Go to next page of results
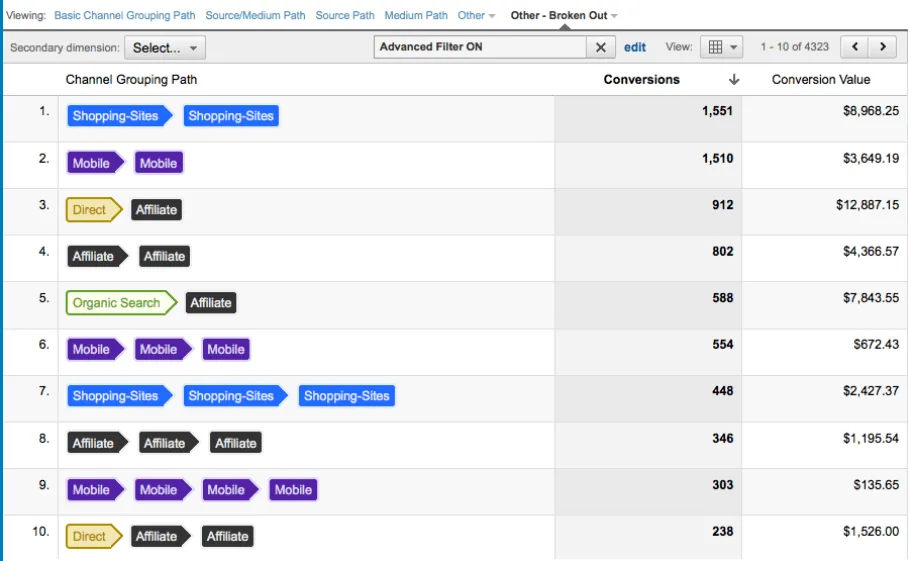 (x=883, y=47)
